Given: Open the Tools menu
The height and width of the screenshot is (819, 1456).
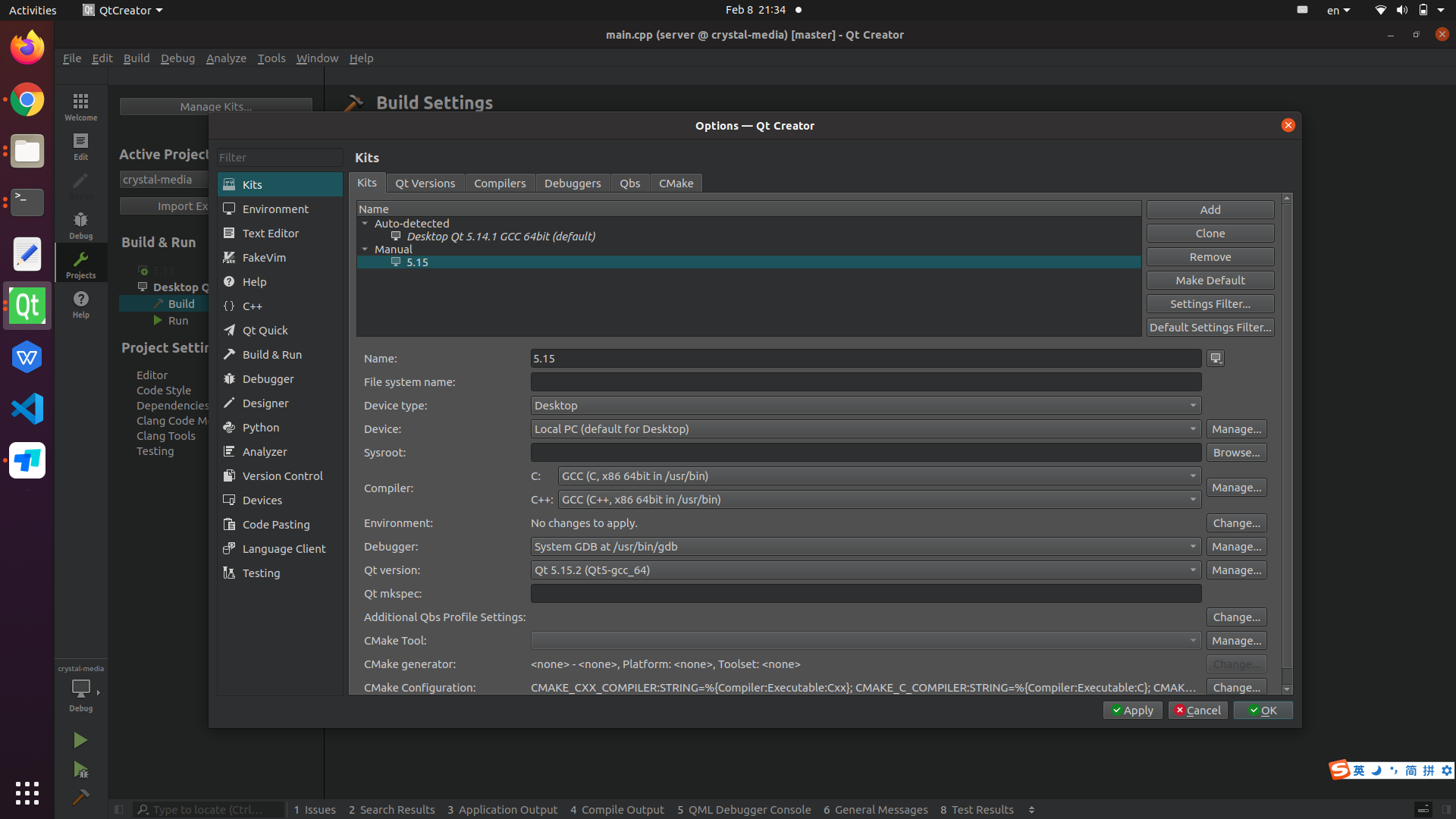Looking at the screenshot, I should click(x=271, y=58).
